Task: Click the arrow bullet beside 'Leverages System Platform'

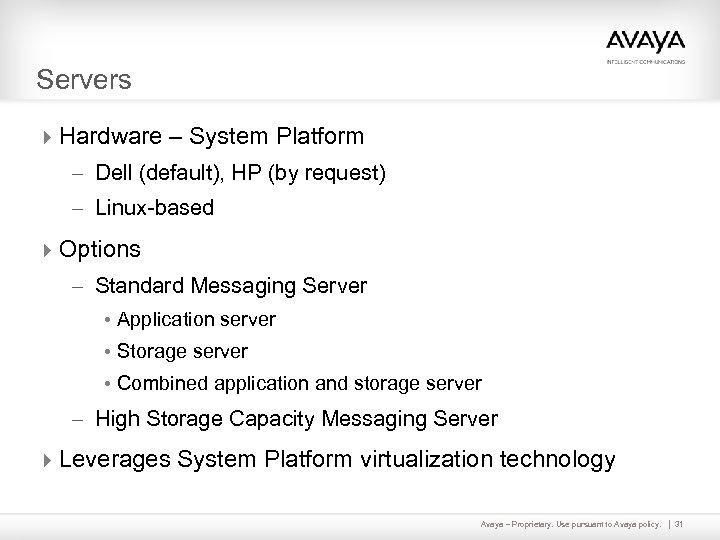Action: (x=47, y=460)
